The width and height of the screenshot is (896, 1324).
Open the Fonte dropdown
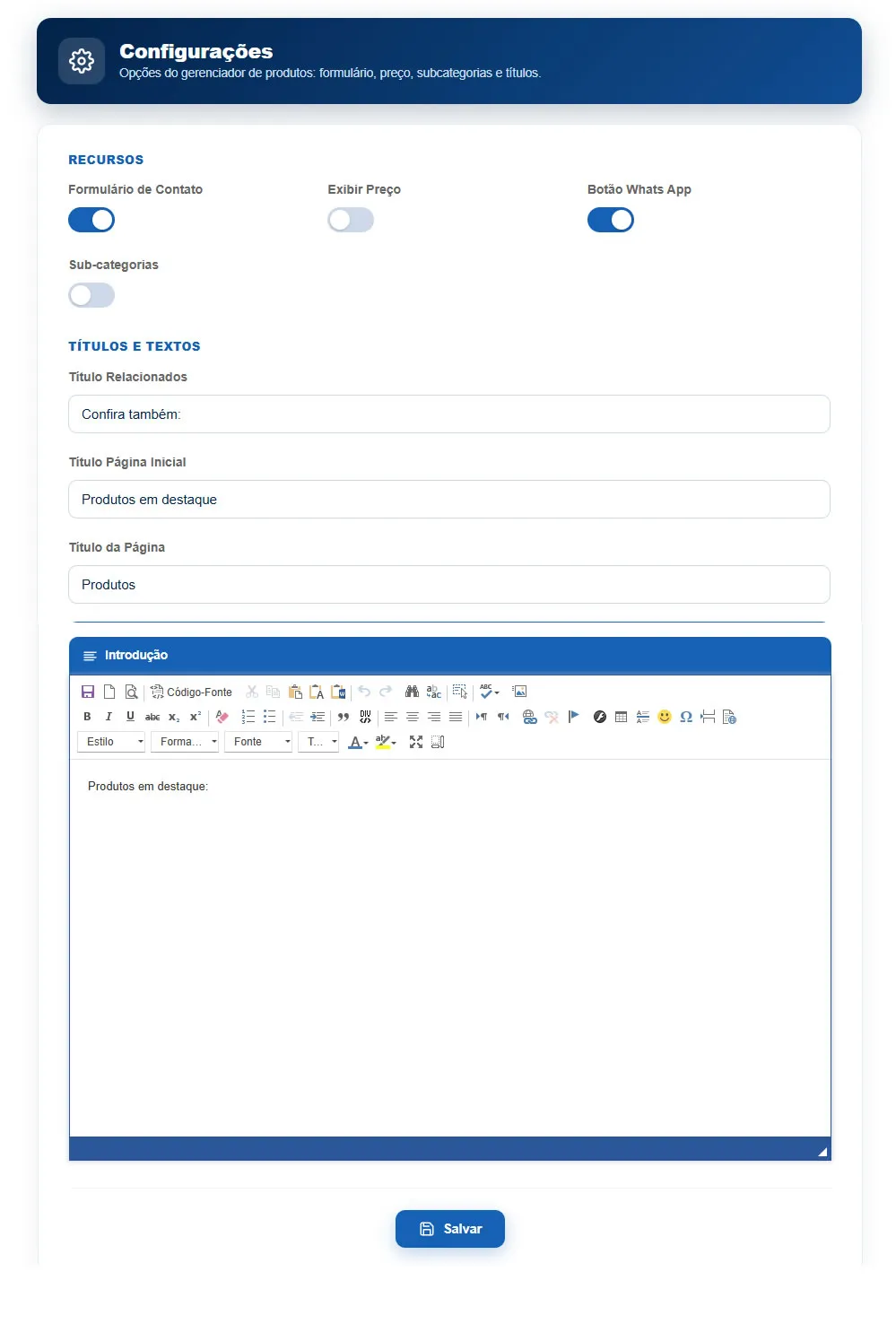pos(258,742)
